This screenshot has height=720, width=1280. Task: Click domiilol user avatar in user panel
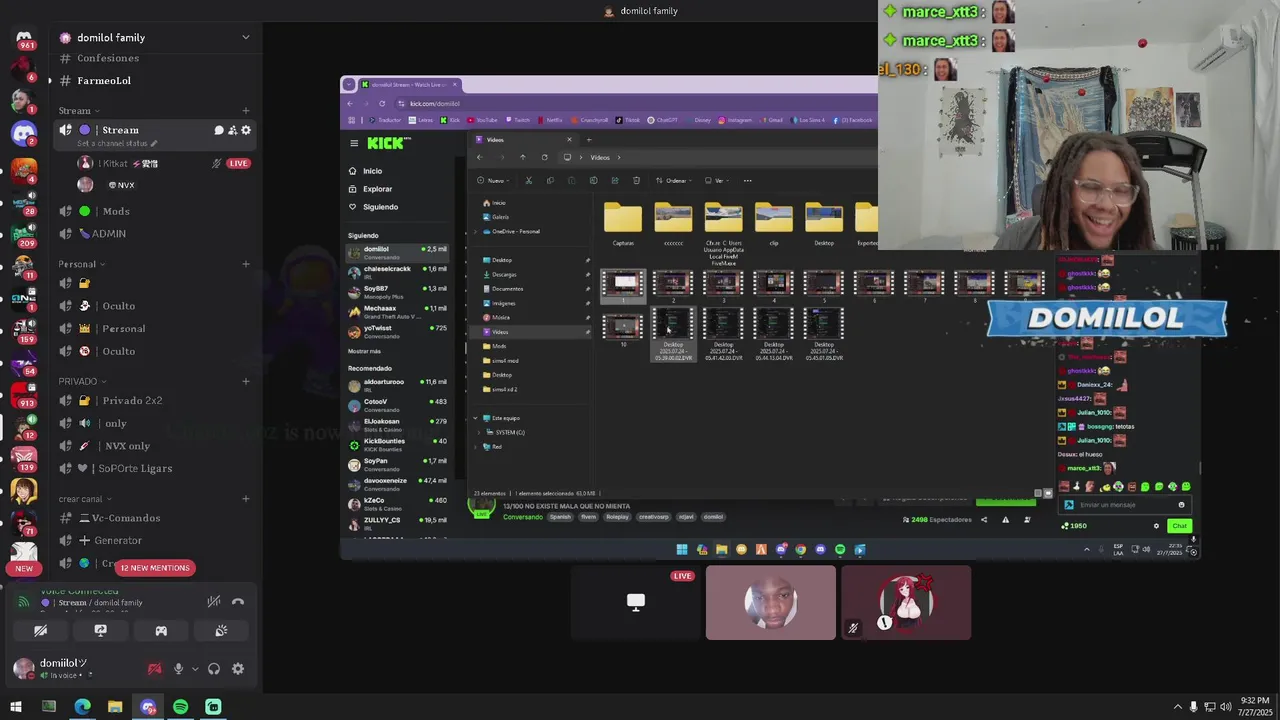point(23,668)
